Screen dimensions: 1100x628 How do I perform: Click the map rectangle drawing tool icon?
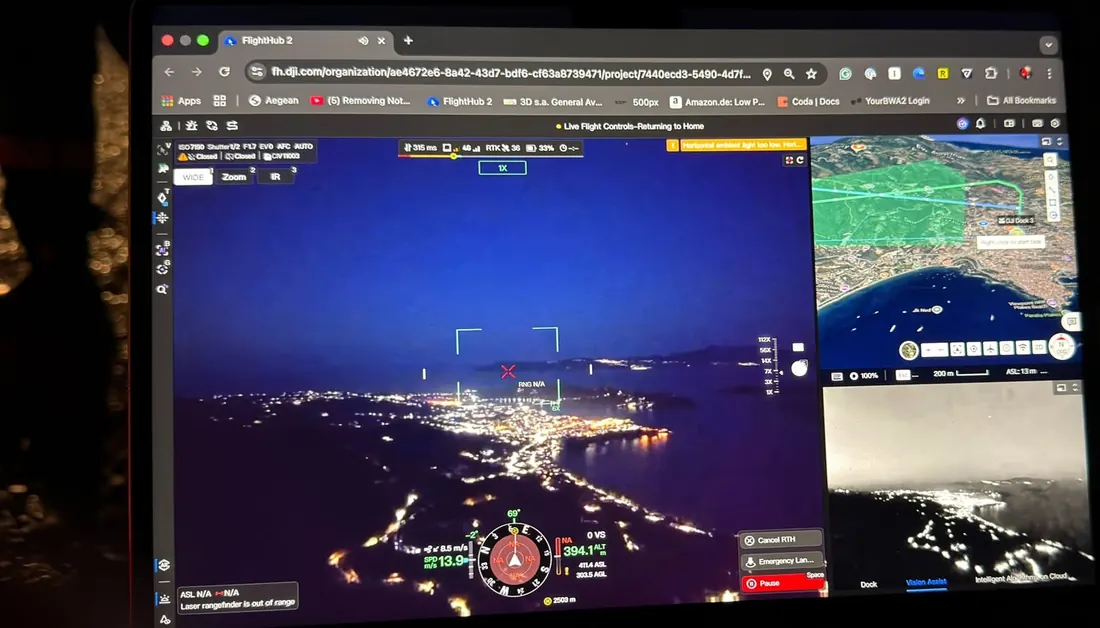[x=1052, y=203]
